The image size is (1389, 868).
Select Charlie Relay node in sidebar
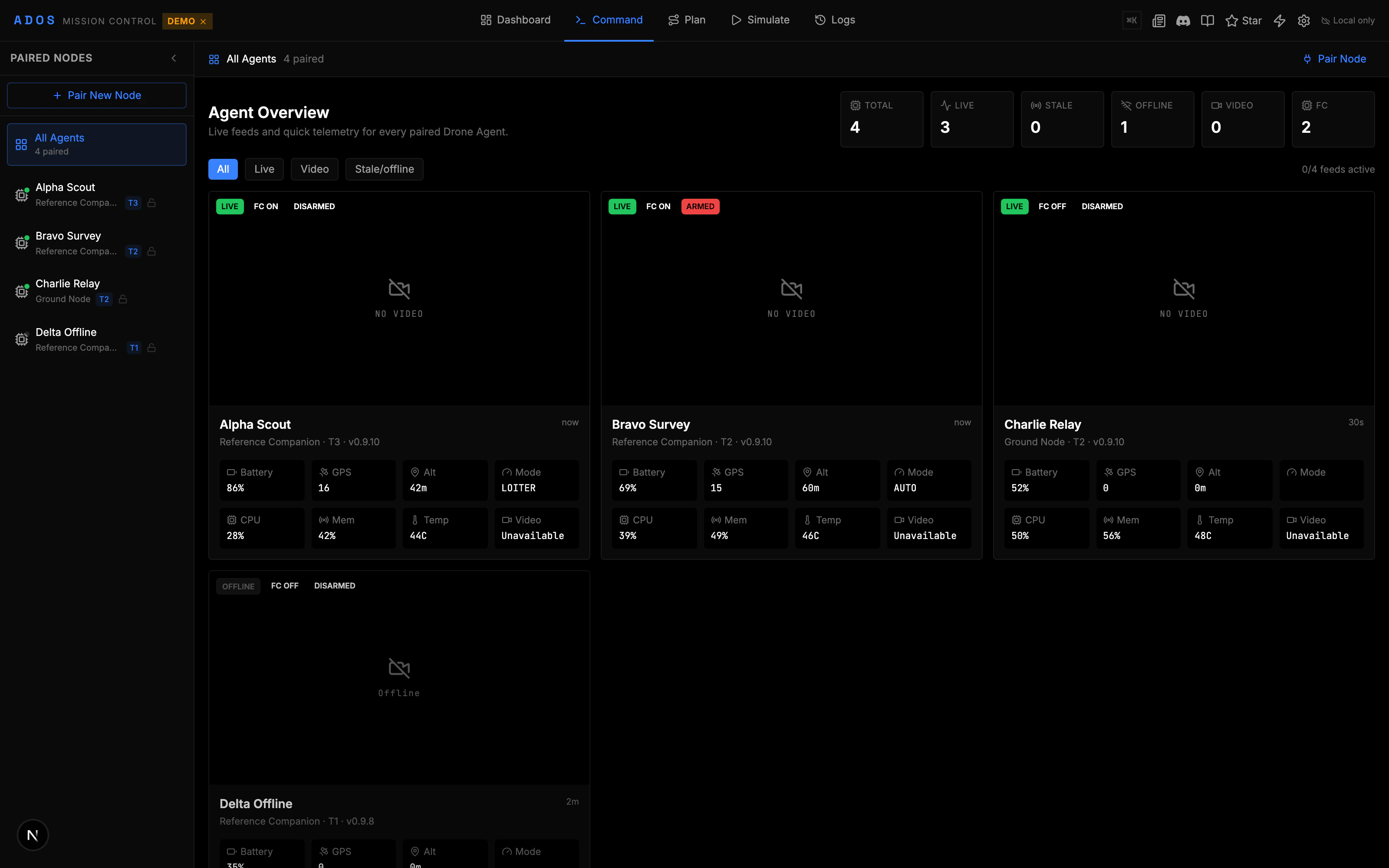(x=96, y=291)
